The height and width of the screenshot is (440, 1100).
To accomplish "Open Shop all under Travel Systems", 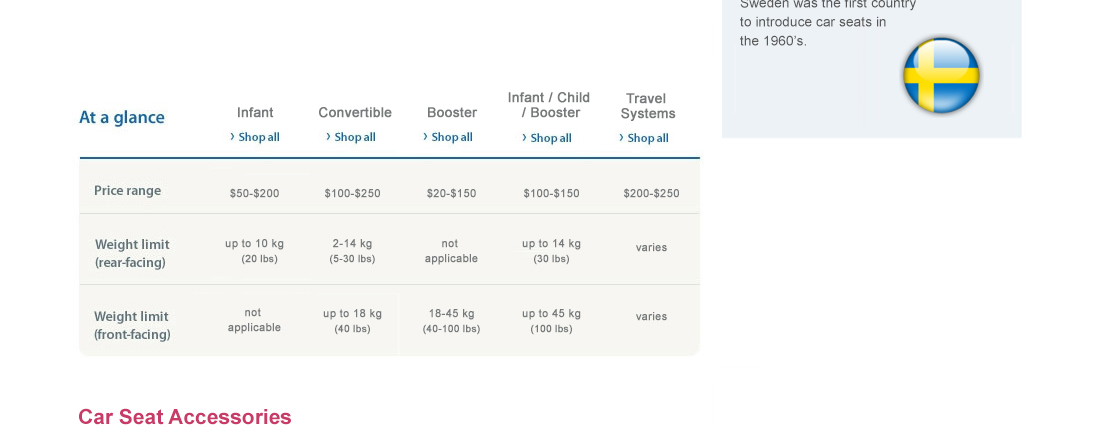I will pyautogui.click(x=647, y=138).
